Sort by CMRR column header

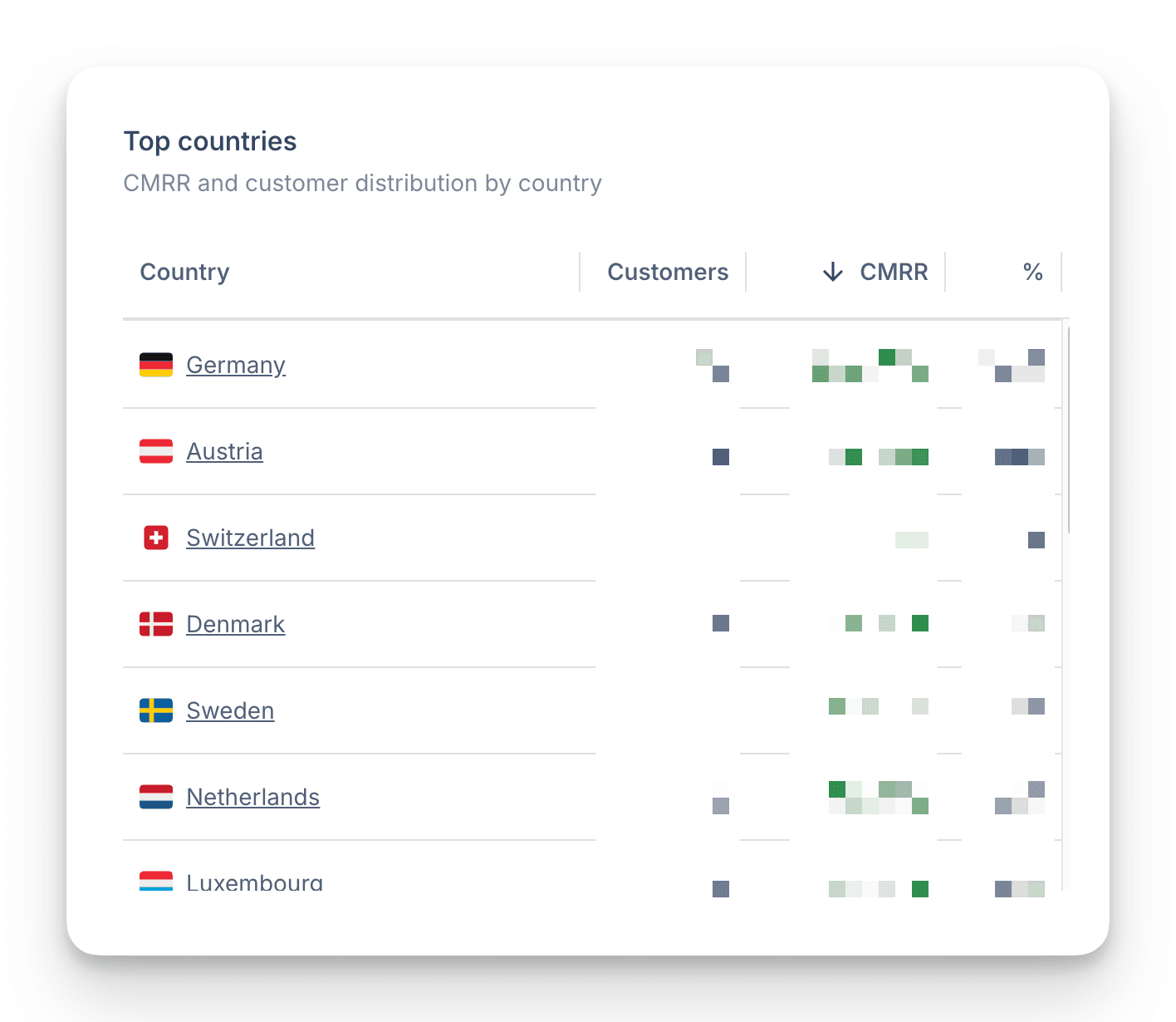tap(894, 272)
